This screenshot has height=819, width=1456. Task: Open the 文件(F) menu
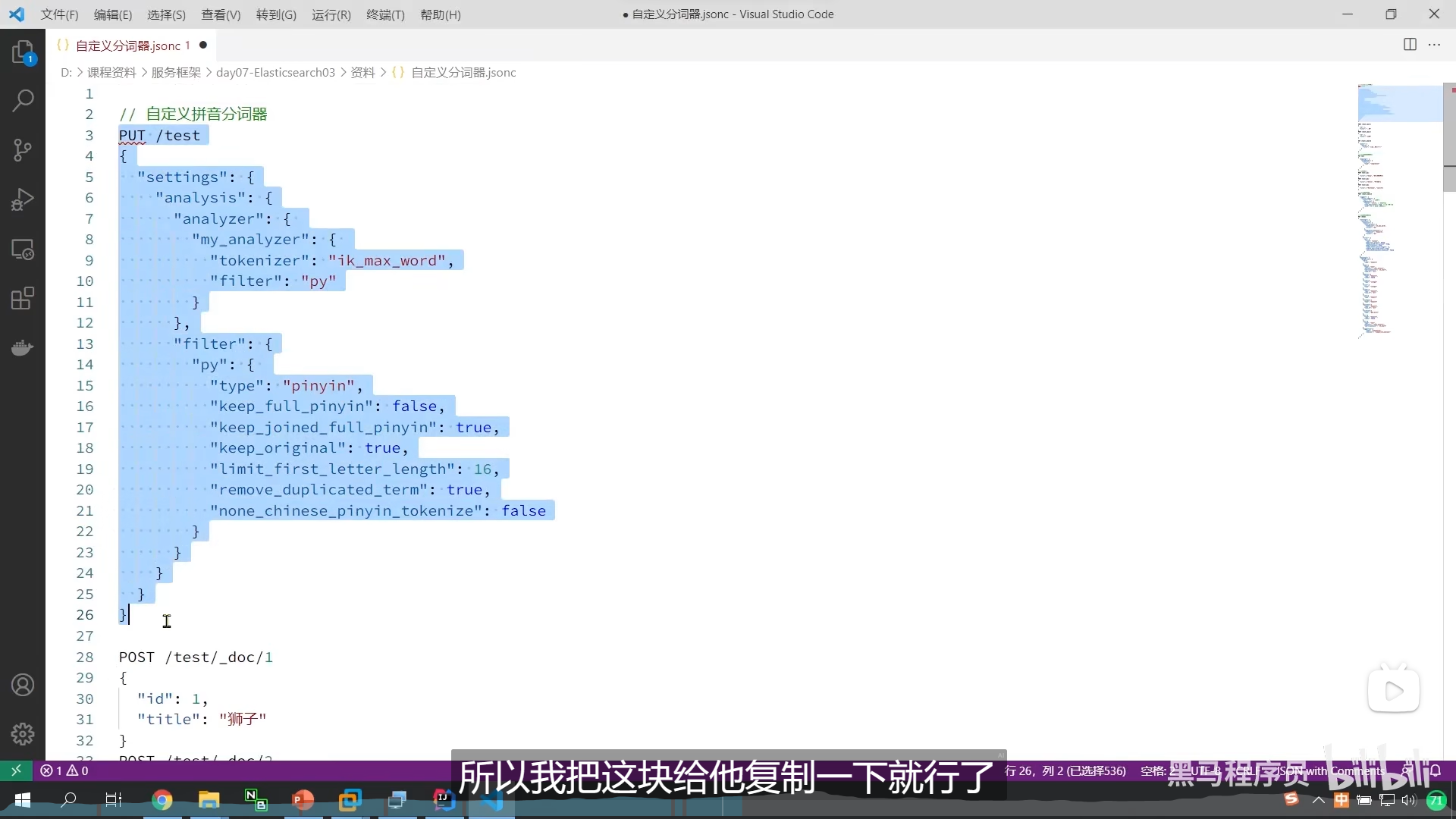tap(59, 14)
